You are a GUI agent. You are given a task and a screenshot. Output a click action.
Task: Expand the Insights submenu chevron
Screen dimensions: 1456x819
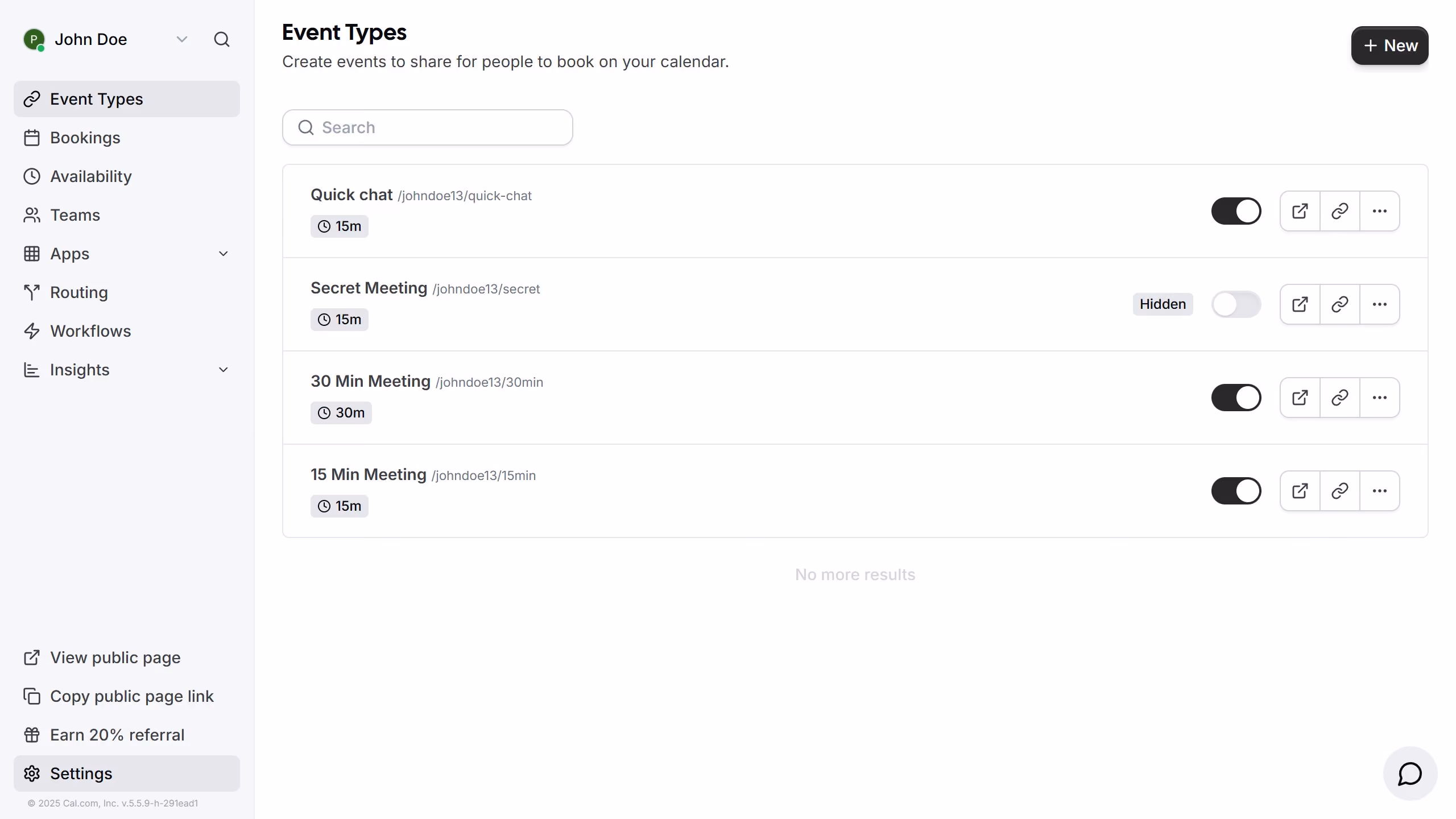(x=224, y=370)
